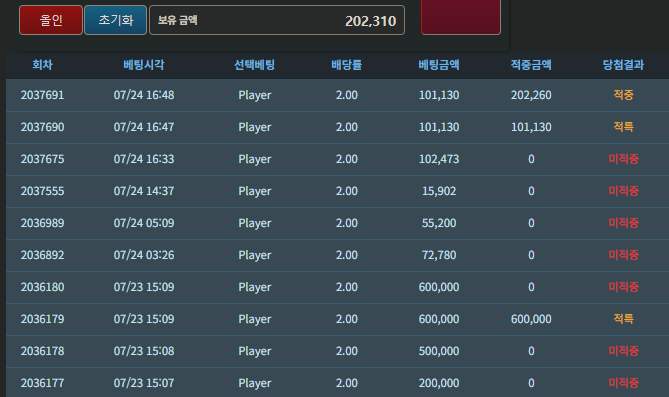Select round number 2036178
The width and height of the screenshot is (669, 397).
(x=43, y=351)
